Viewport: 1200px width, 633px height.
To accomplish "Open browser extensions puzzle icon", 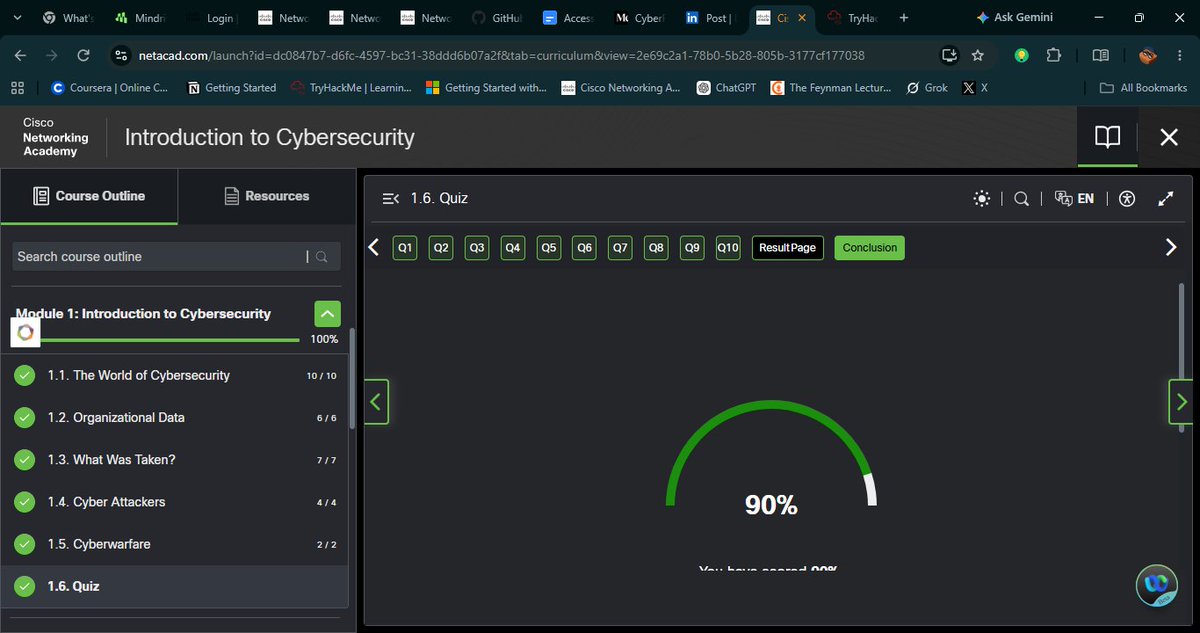I will pyautogui.click(x=1054, y=56).
